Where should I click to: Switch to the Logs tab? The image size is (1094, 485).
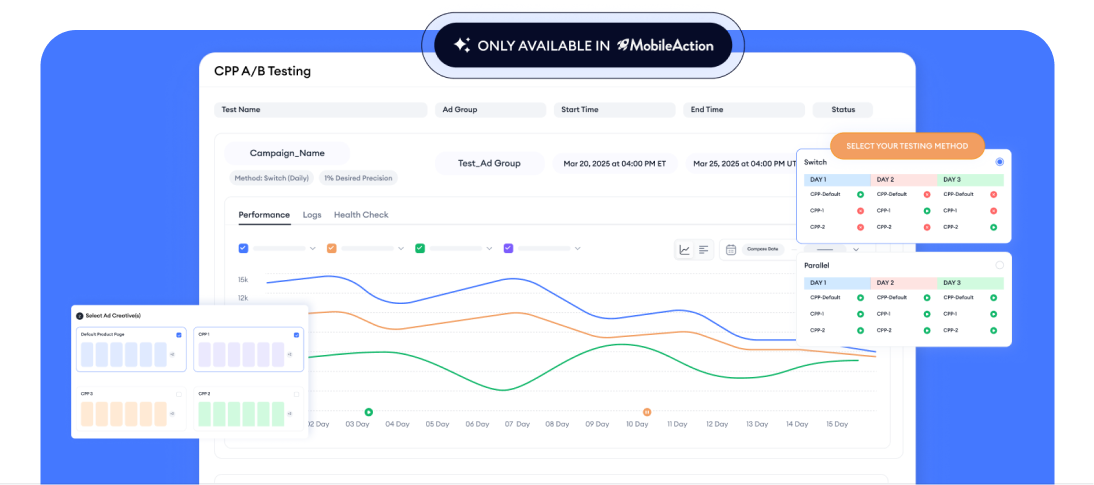click(312, 215)
